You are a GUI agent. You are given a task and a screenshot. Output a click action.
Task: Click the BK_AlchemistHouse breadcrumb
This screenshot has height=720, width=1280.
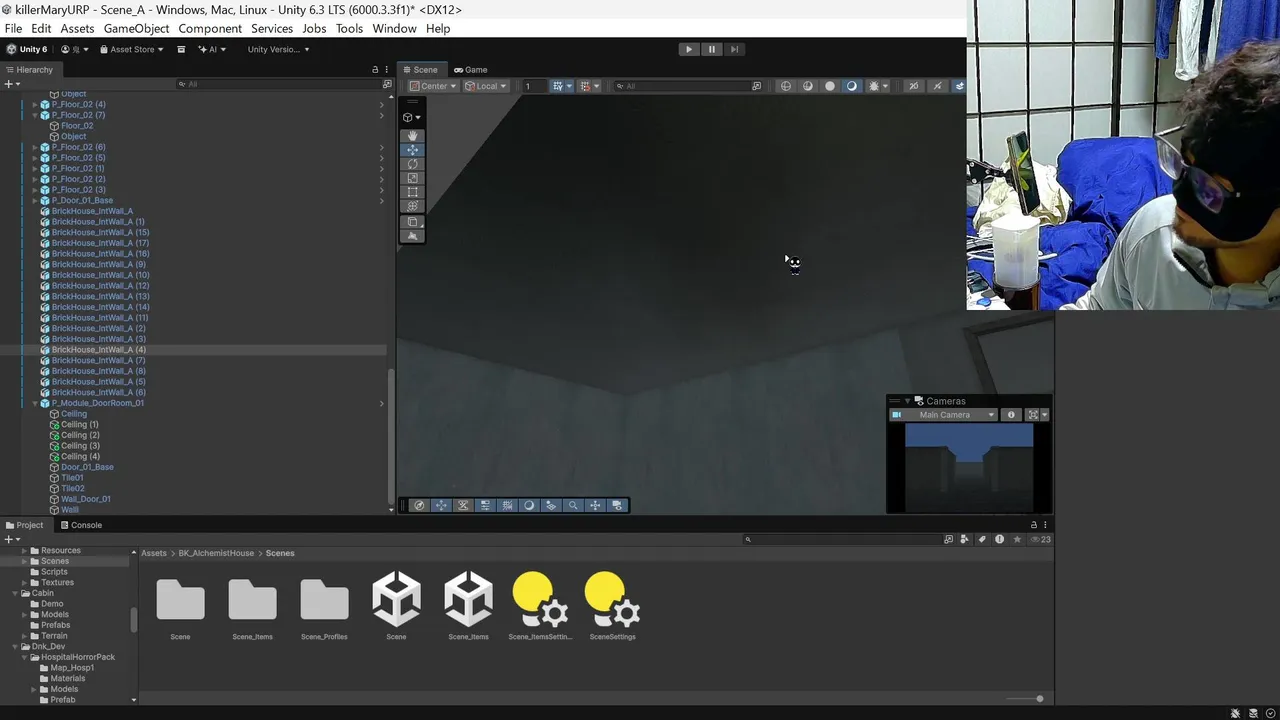click(216, 553)
